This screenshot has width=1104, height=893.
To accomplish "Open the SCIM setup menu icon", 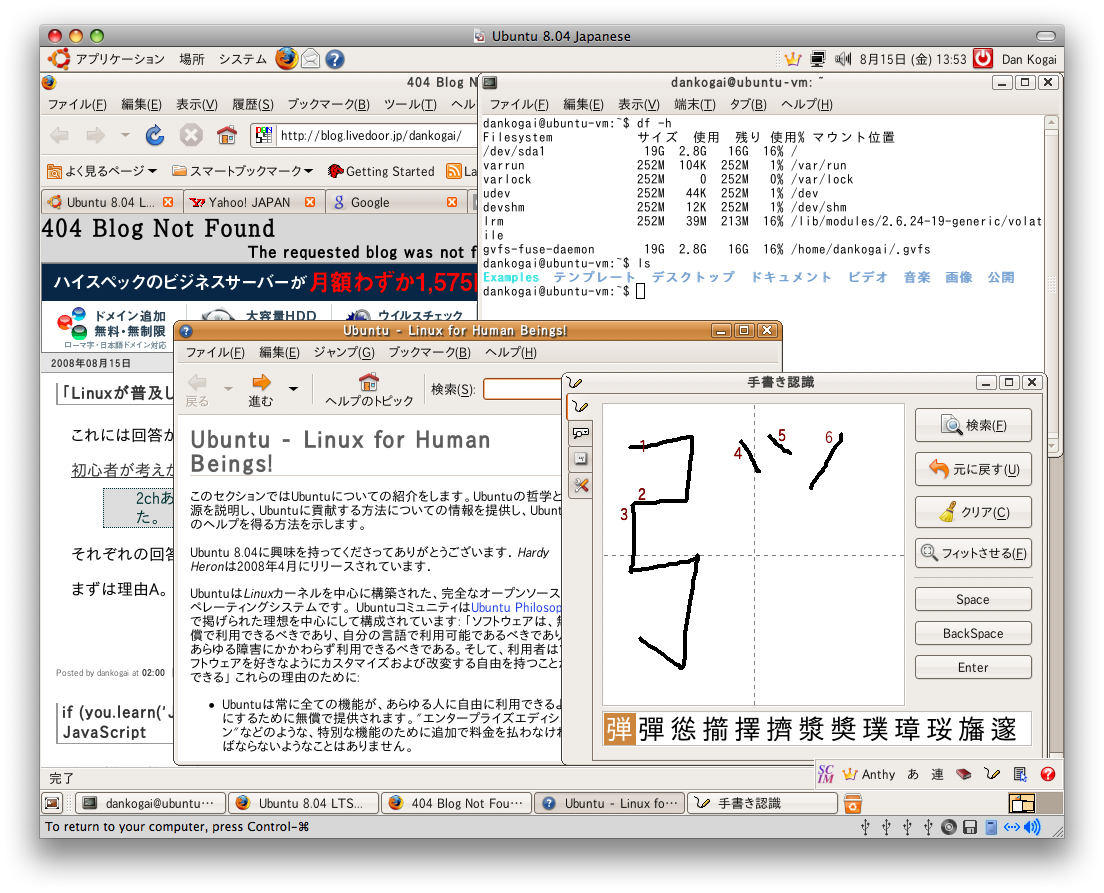I will point(1020,774).
